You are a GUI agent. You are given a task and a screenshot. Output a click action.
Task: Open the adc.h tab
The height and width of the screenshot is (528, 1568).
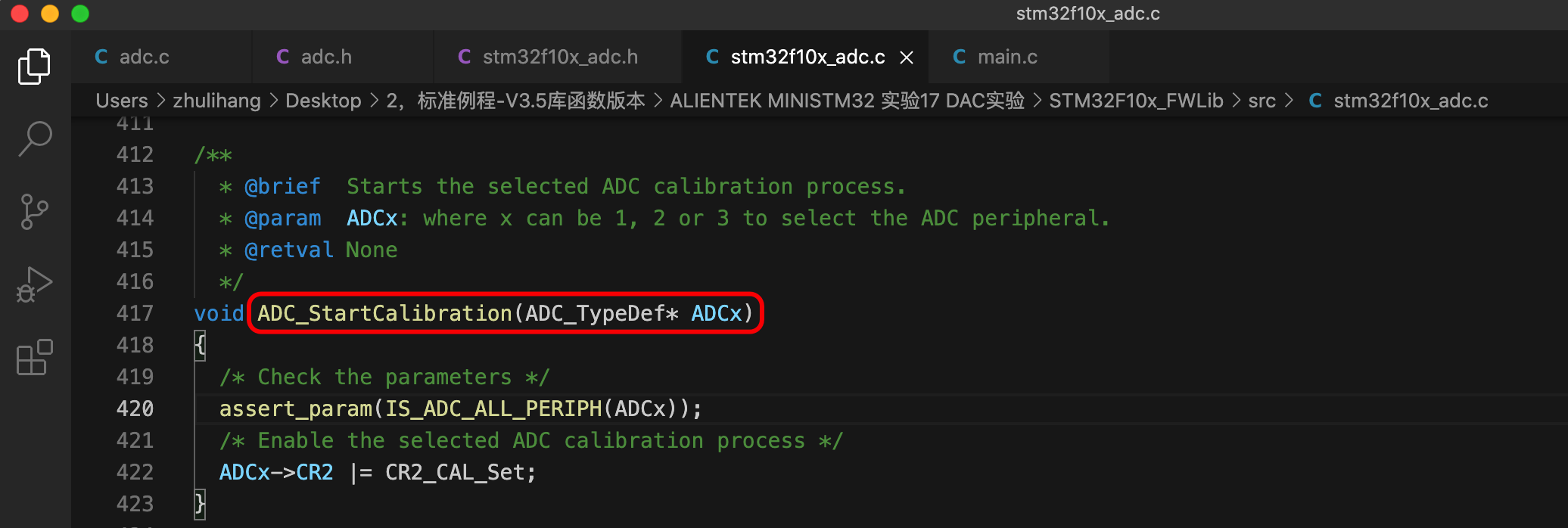pos(325,57)
